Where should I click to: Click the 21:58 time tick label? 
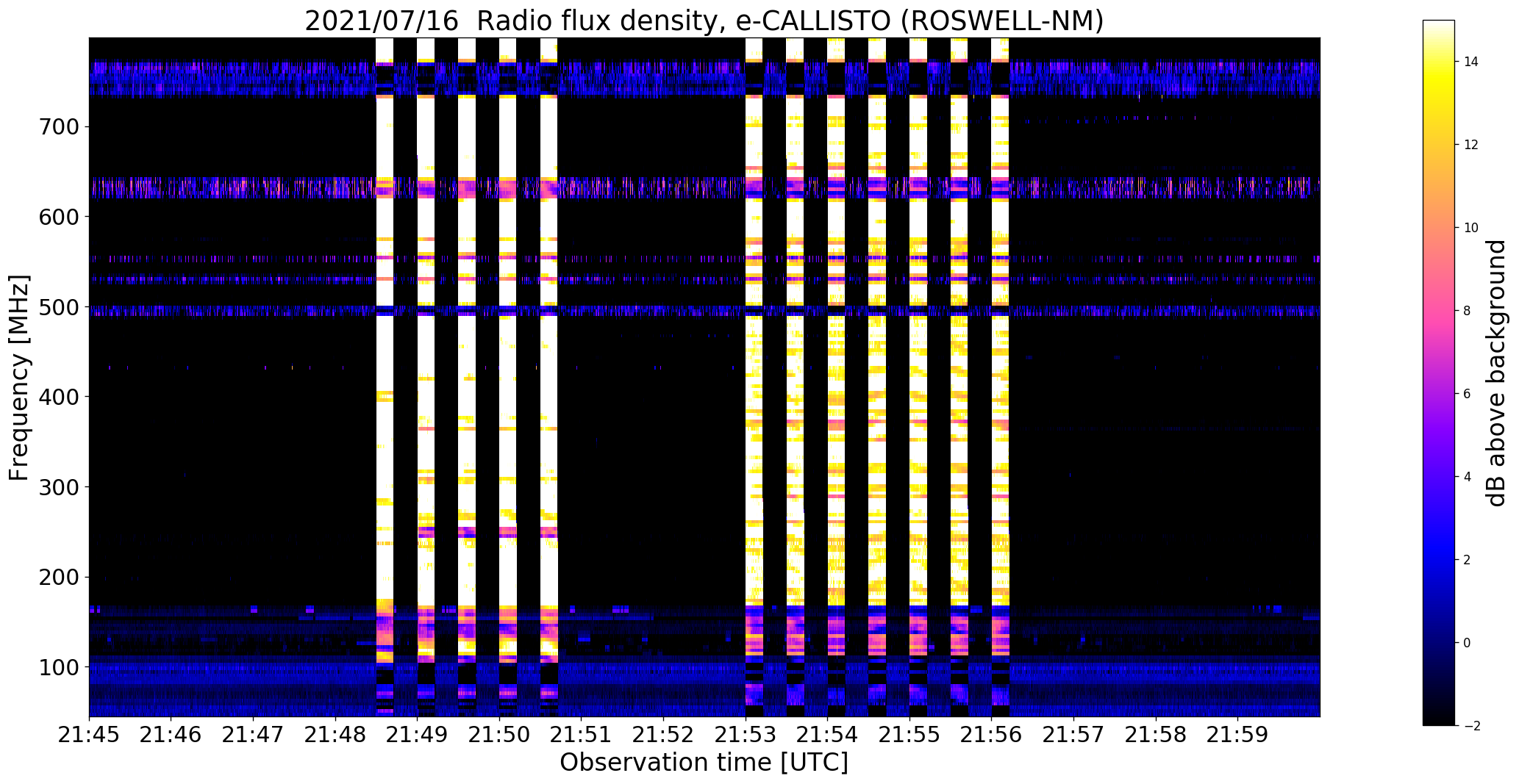coord(1156,734)
